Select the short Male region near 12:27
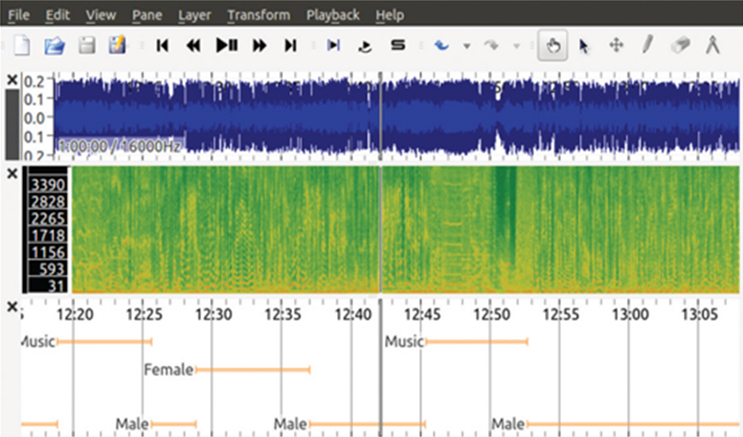743x437 pixels. pyautogui.click(x=173, y=424)
